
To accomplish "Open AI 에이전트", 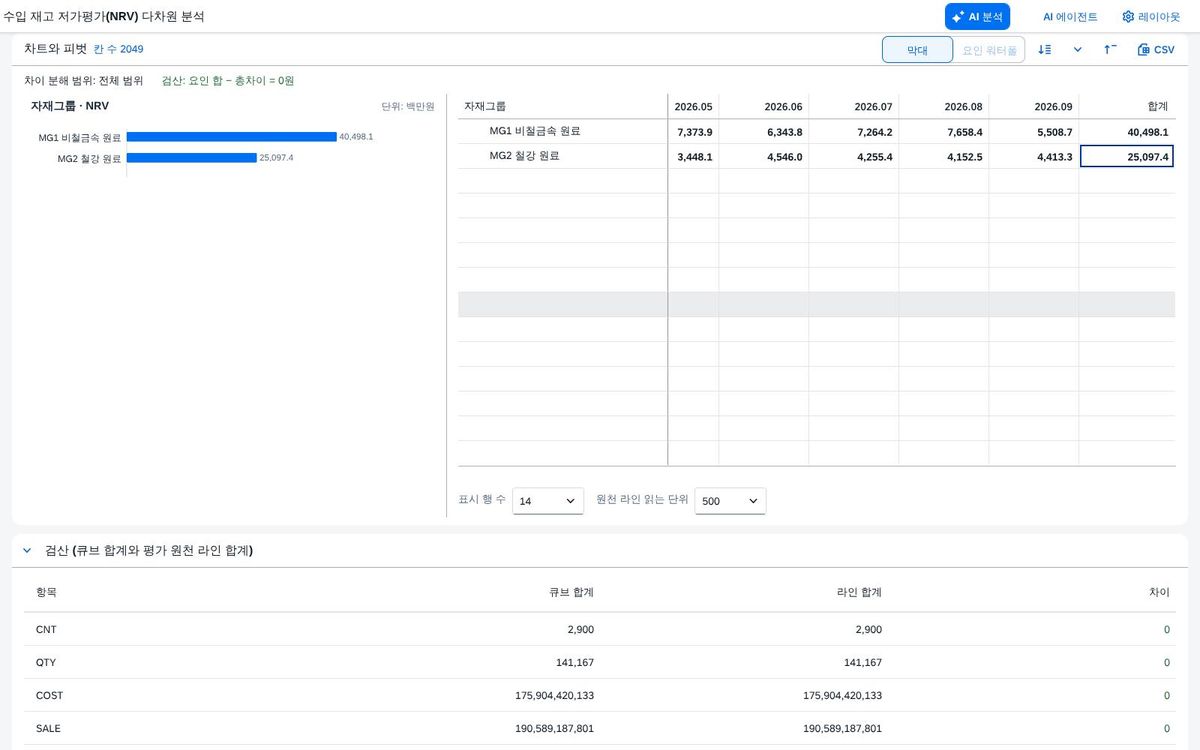I will [x=1070, y=17].
